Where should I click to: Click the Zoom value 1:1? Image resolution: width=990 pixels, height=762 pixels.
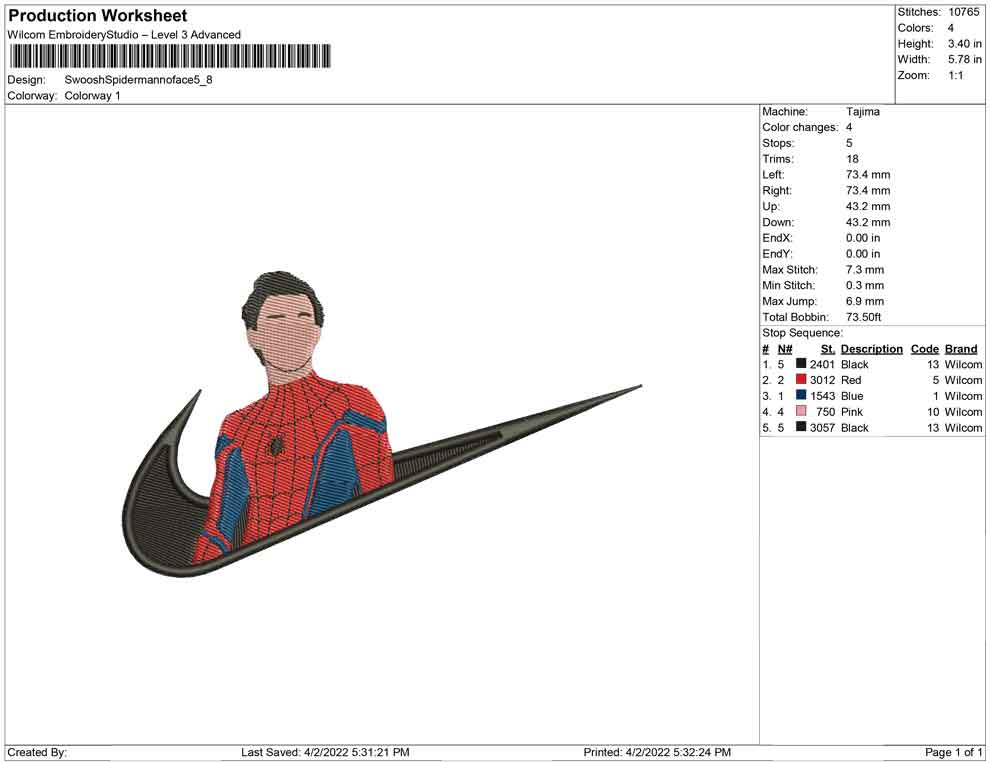pyautogui.click(x=955, y=75)
